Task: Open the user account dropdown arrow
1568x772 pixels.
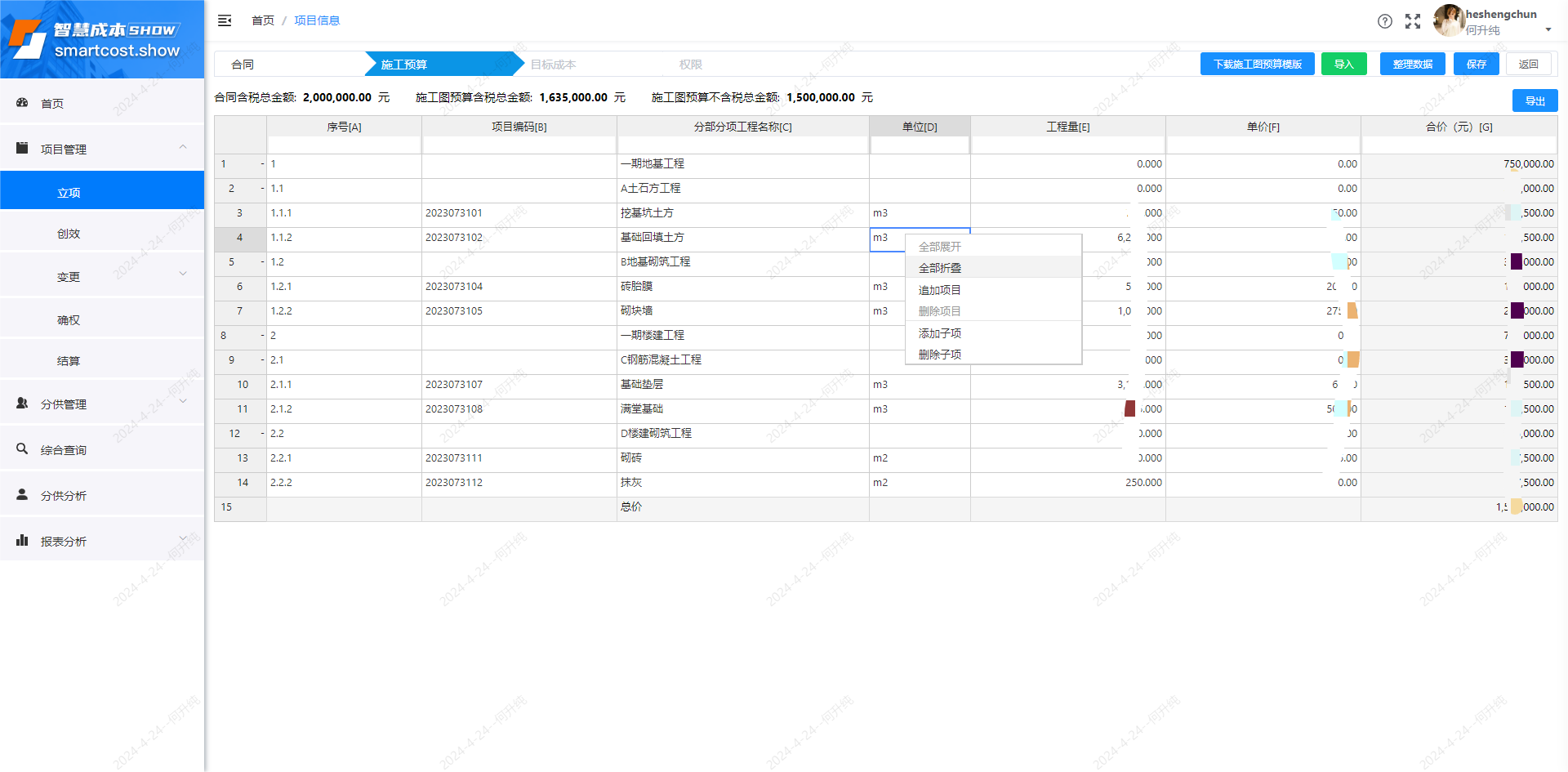Action: 1548,30
